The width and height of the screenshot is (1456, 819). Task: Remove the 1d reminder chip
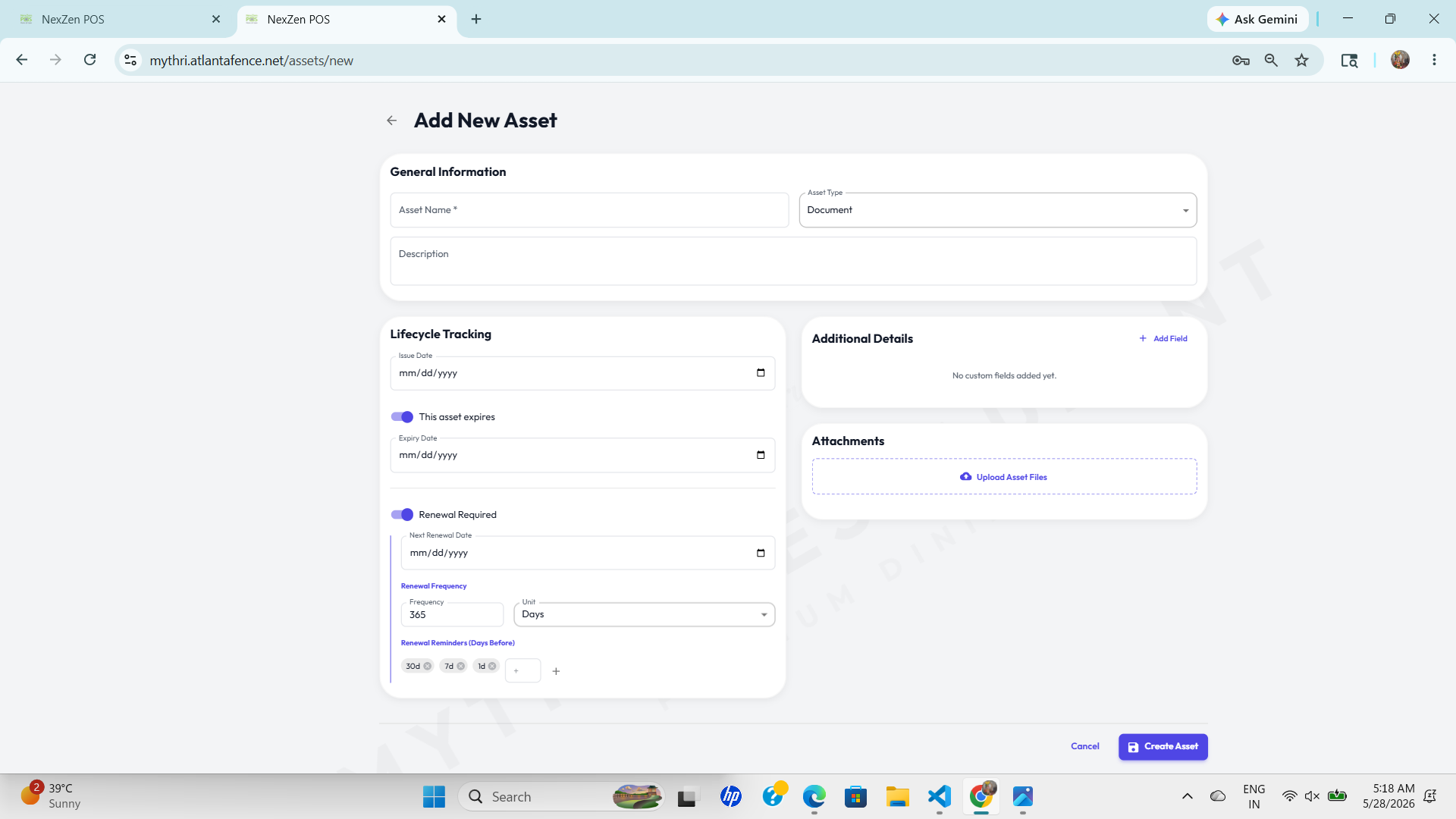(x=492, y=667)
